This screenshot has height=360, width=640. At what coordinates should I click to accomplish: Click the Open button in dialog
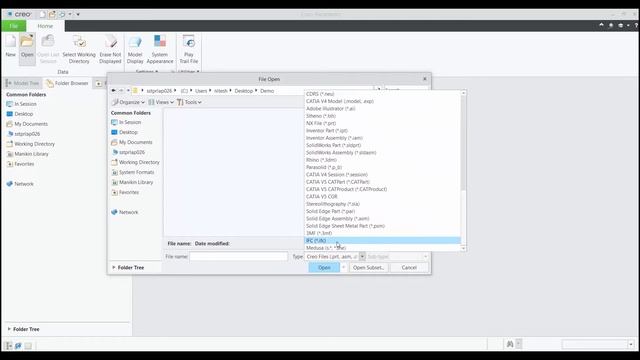click(324, 268)
